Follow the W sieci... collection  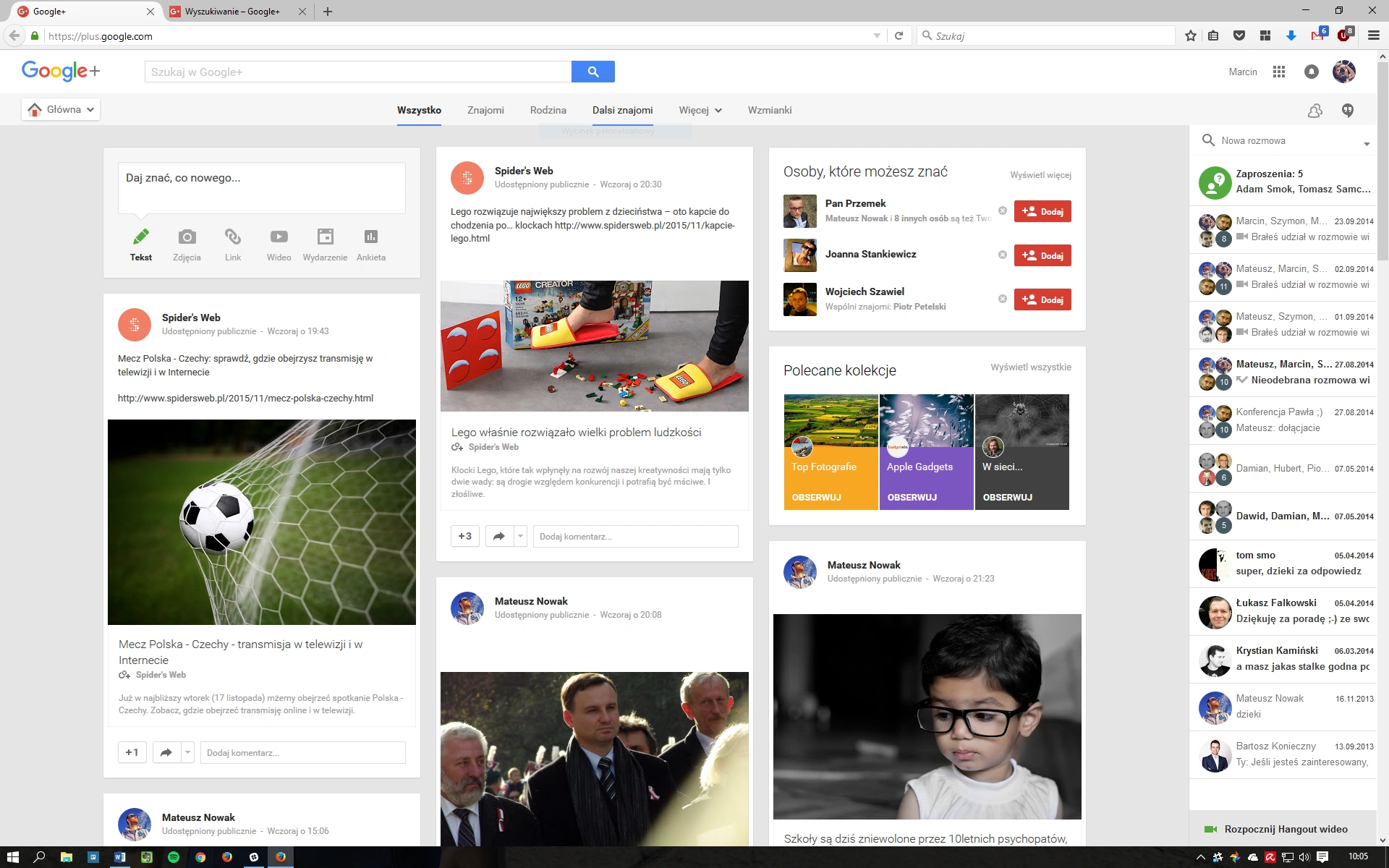(x=1008, y=497)
